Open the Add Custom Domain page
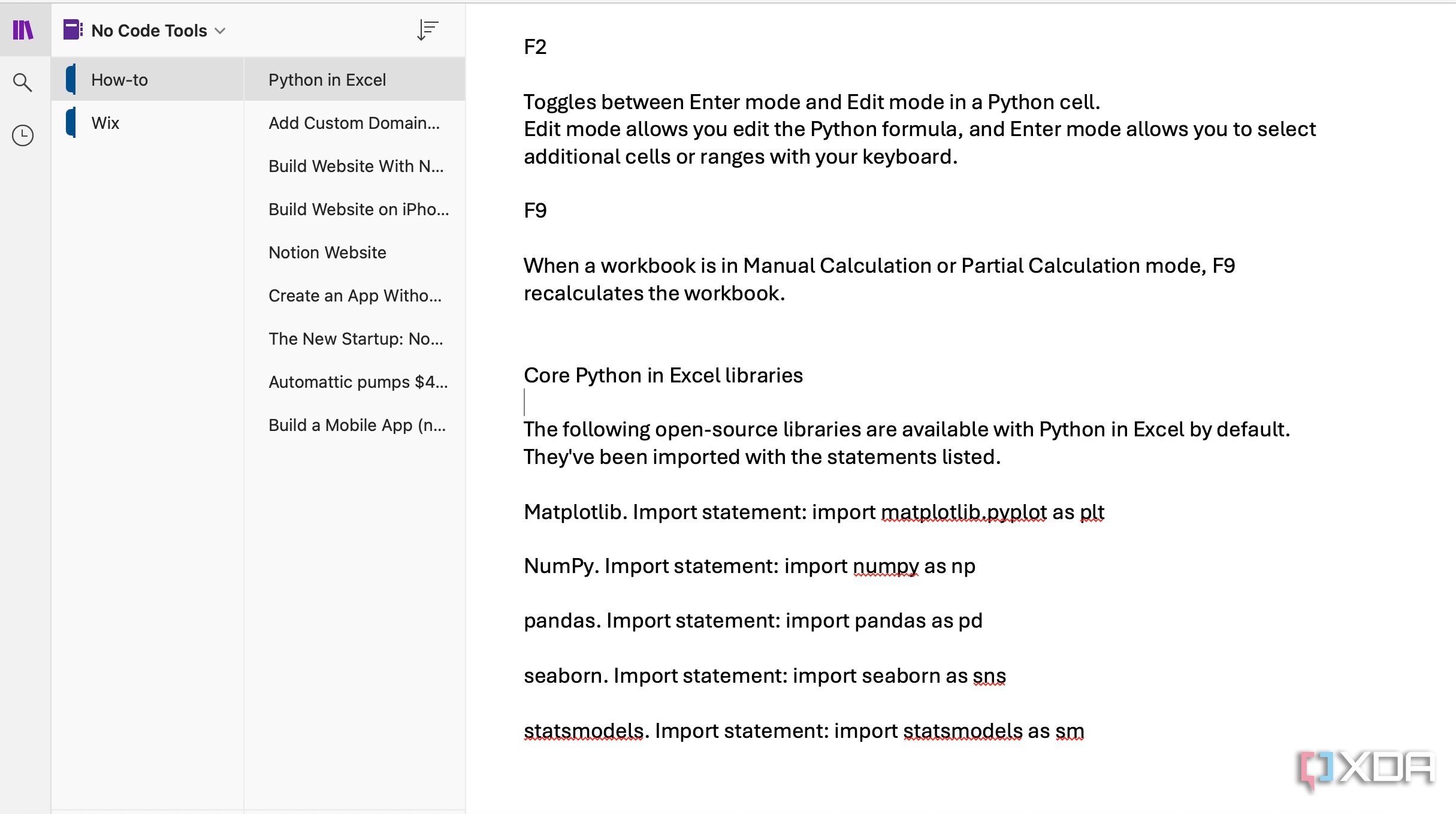 pos(355,123)
